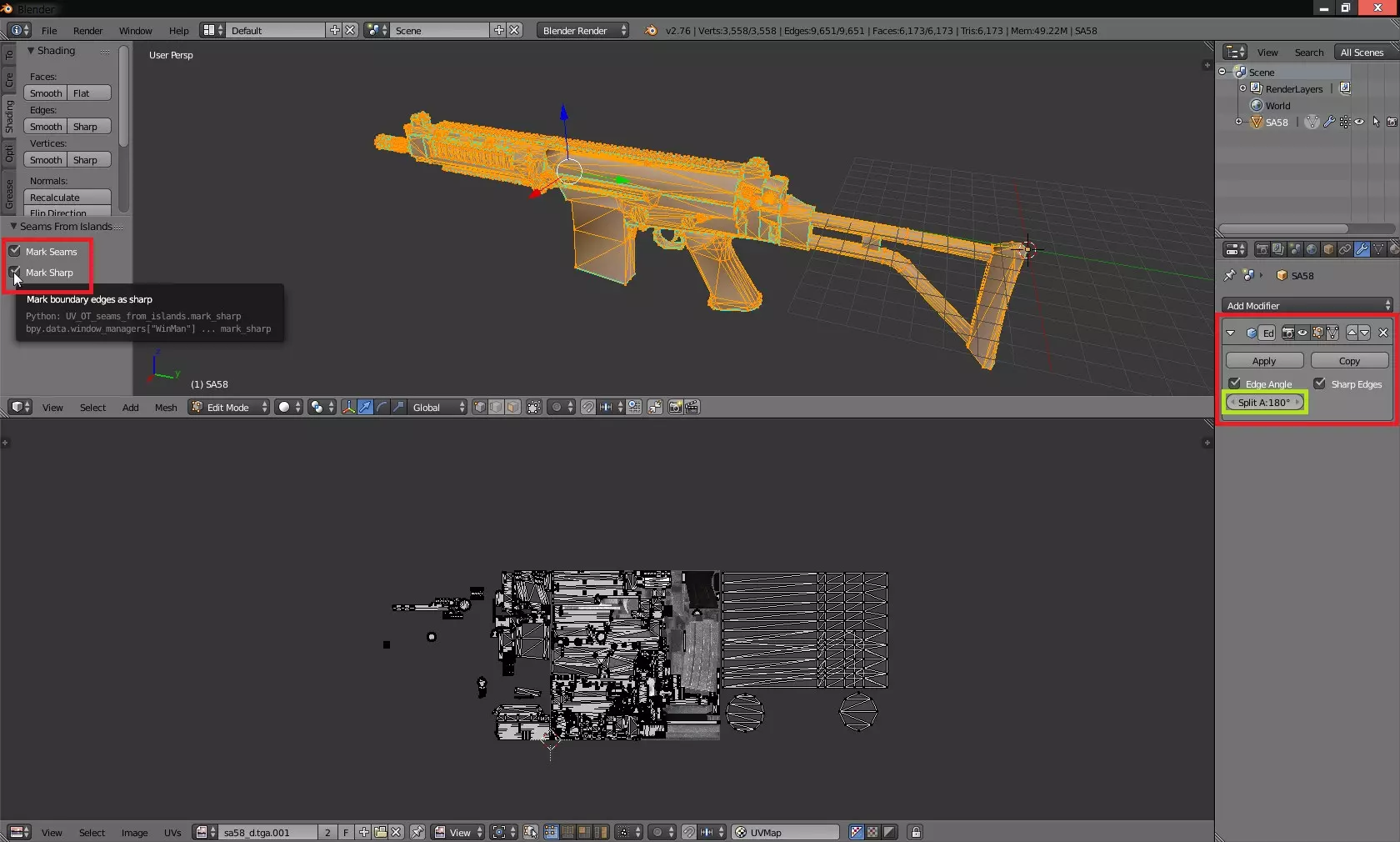Click Recalculate normals button
This screenshot has height=842, width=1400.
coord(67,197)
